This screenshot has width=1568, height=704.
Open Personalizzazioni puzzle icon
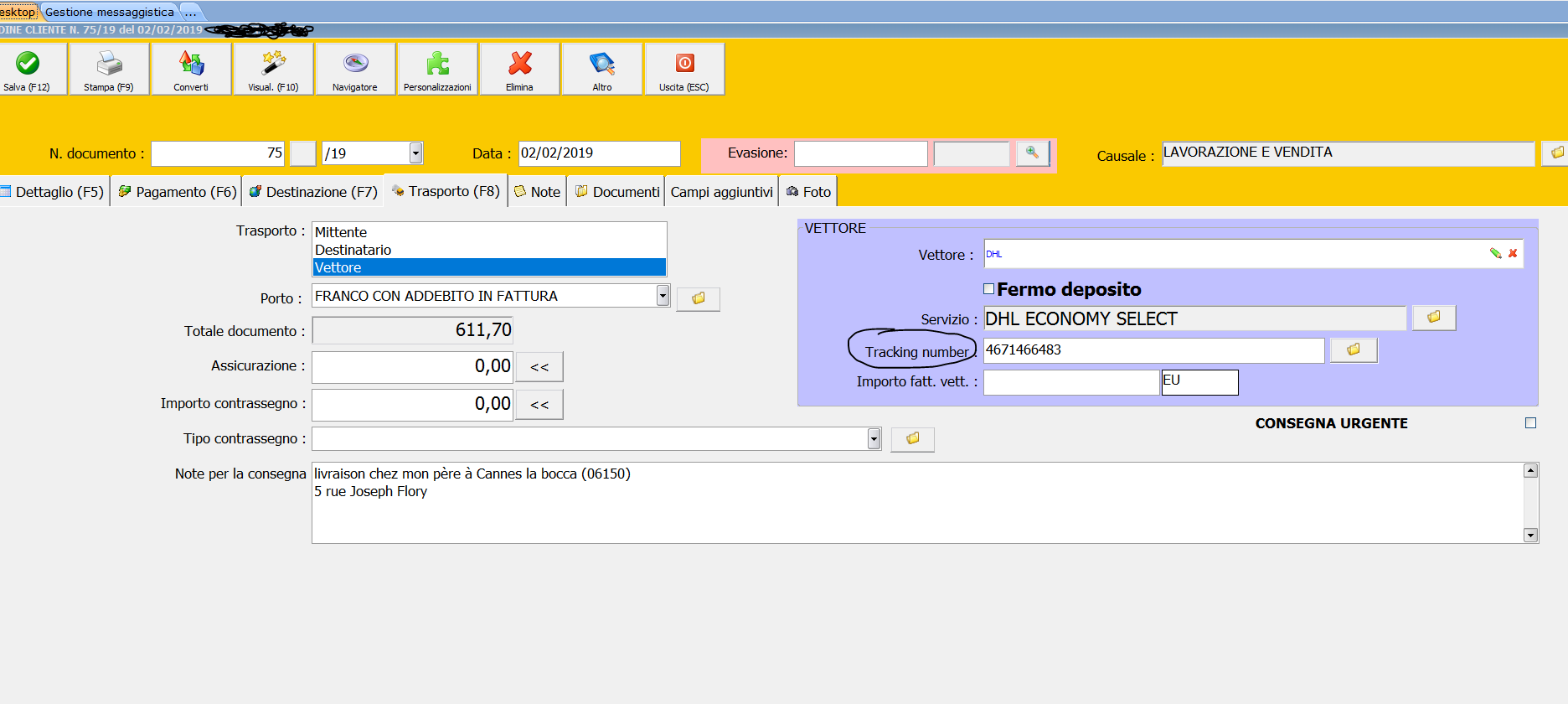click(437, 70)
